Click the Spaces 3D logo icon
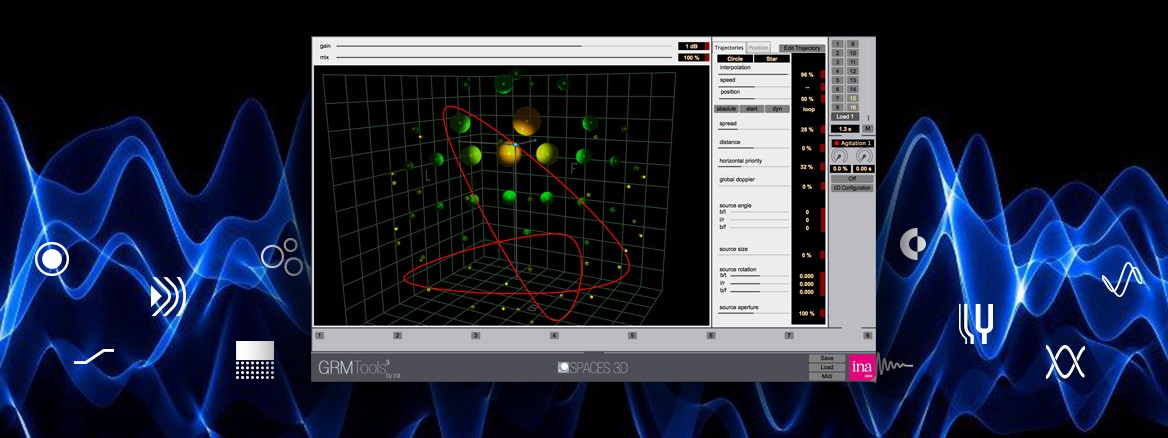Viewport: 1168px width, 438px height. pyautogui.click(x=564, y=367)
